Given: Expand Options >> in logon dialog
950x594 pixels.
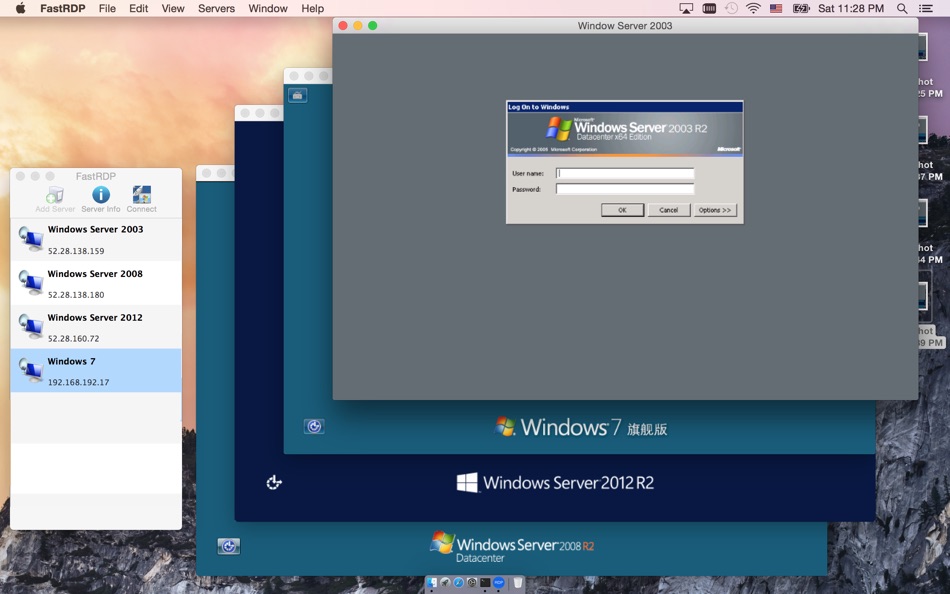Looking at the screenshot, I should pyautogui.click(x=715, y=210).
